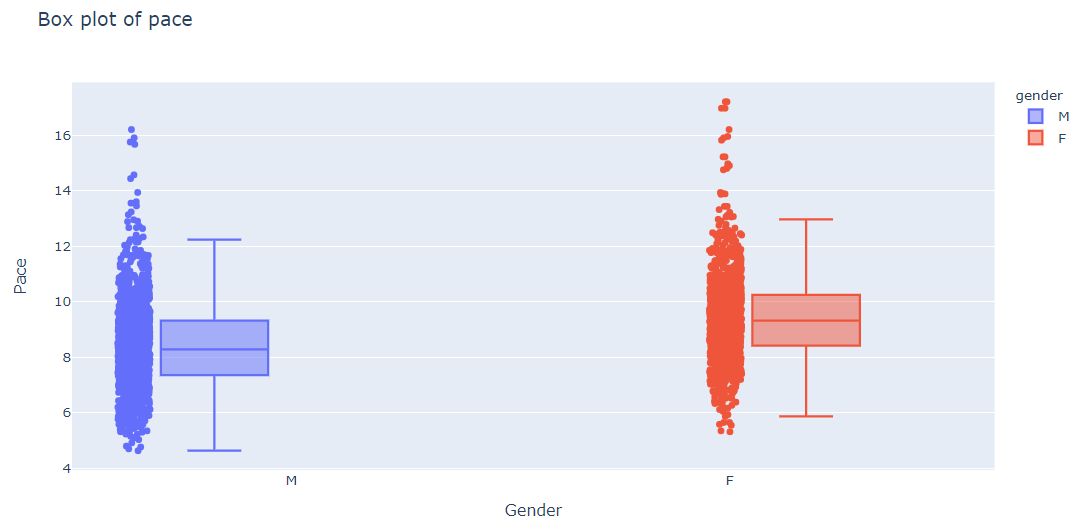Toggle the M trace via blue legend swatch

point(1035,116)
